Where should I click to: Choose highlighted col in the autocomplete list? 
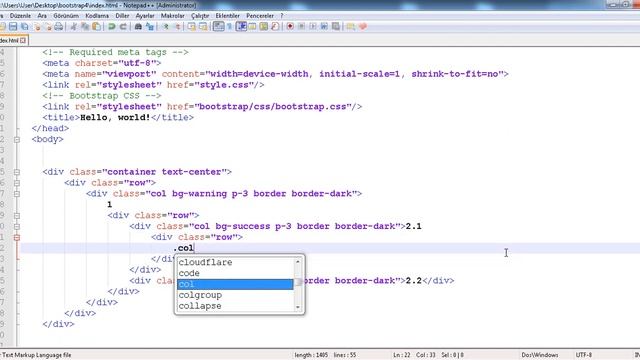pos(235,284)
